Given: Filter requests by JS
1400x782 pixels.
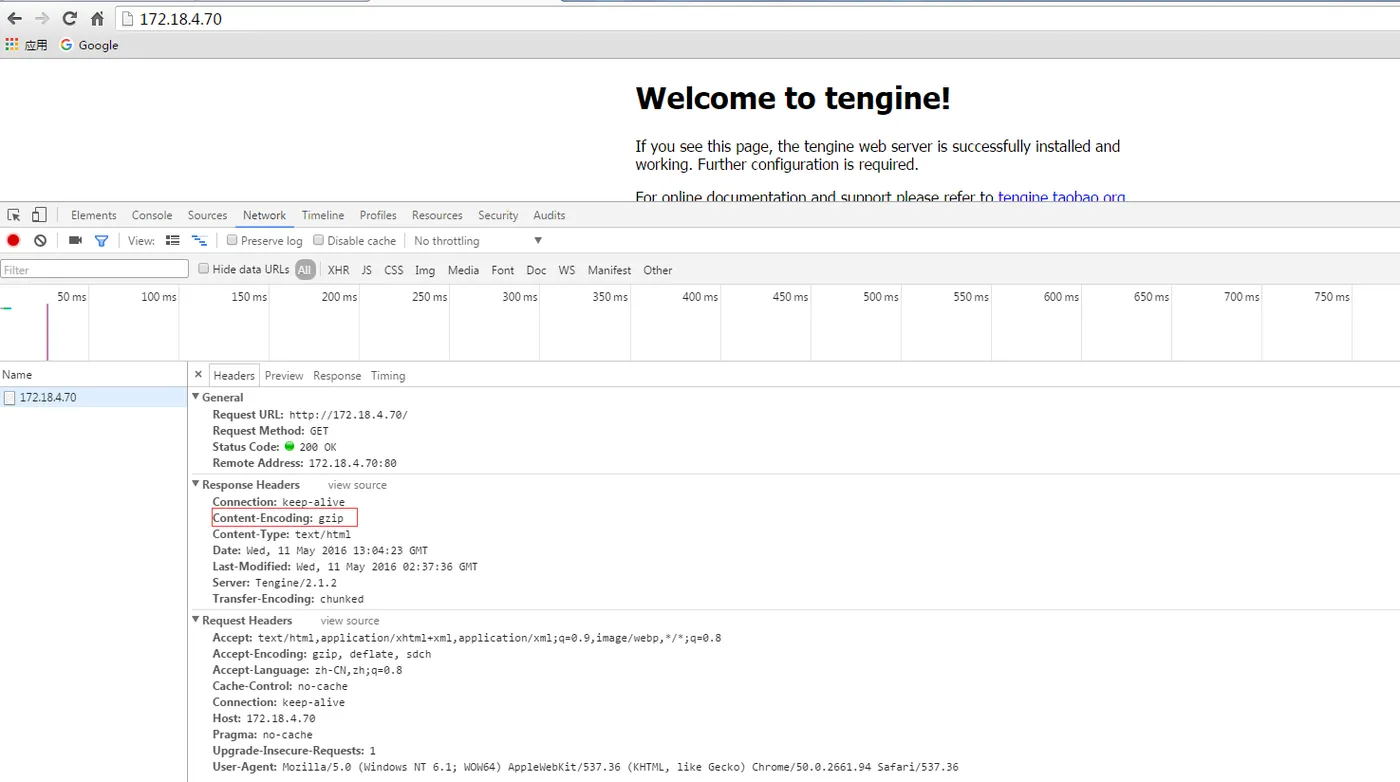Looking at the screenshot, I should coord(367,270).
